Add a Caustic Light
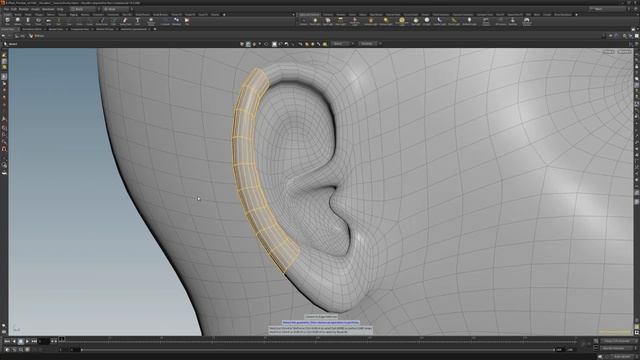640x360 pixels. (440, 21)
